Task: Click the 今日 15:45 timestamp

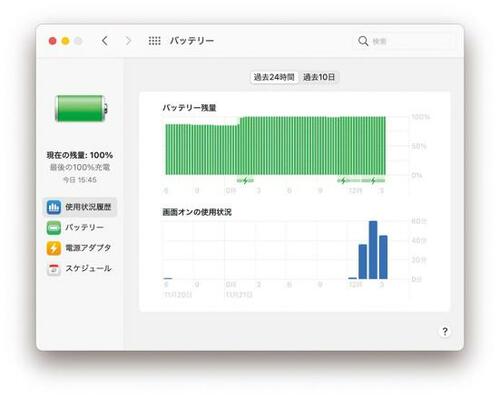Action: pos(80,180)
